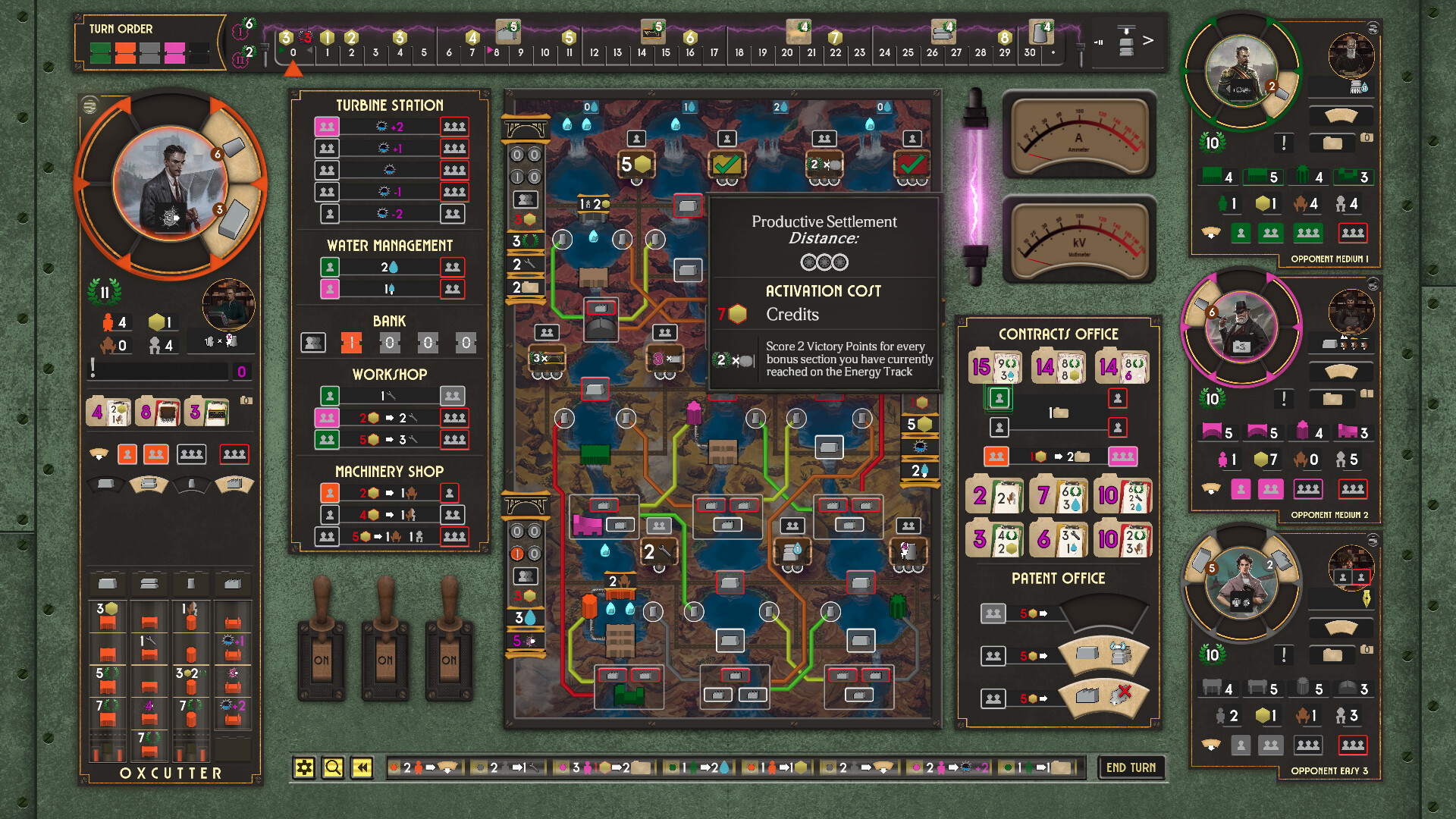Screen dimensions: 1456x819
Task: Click the Ammeter gauge
Action: tap(1078, 135)
